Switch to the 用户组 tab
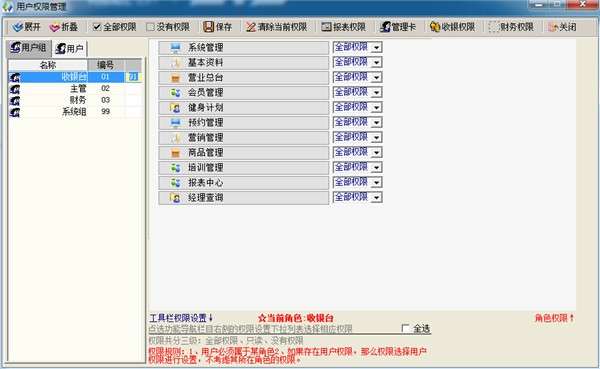The height and width of the screenshot is (369, 600). [x=29, y=48]
